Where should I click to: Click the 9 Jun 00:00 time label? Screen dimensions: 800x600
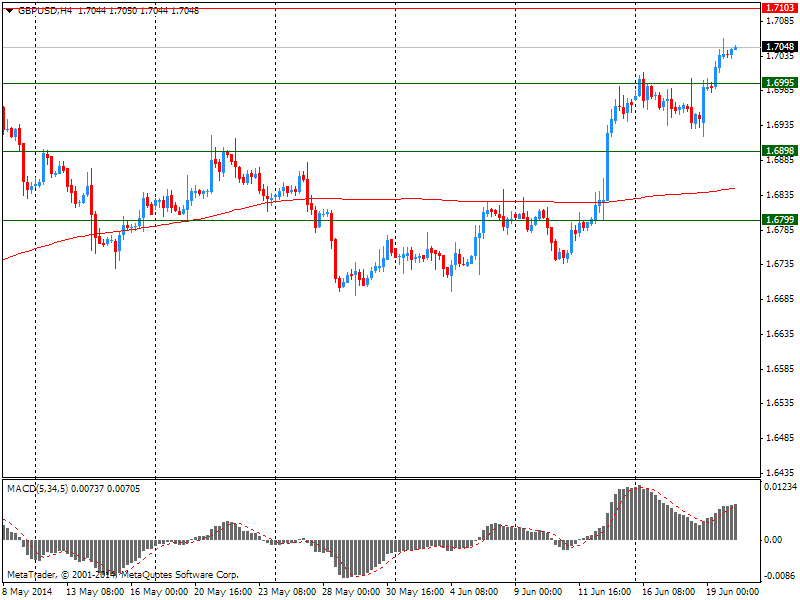(538, 592)
